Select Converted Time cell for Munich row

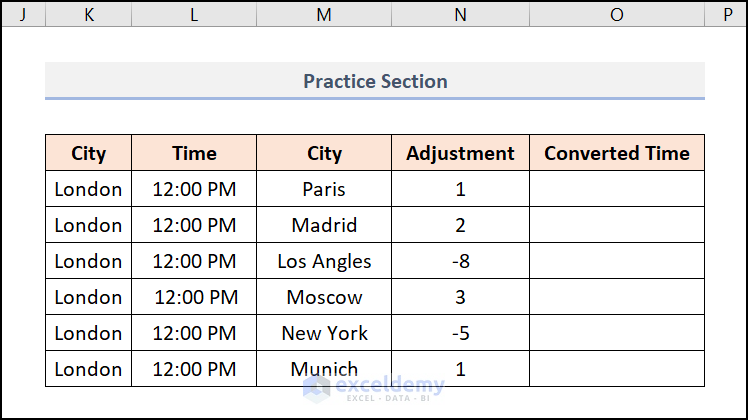[x=616, y=369]
